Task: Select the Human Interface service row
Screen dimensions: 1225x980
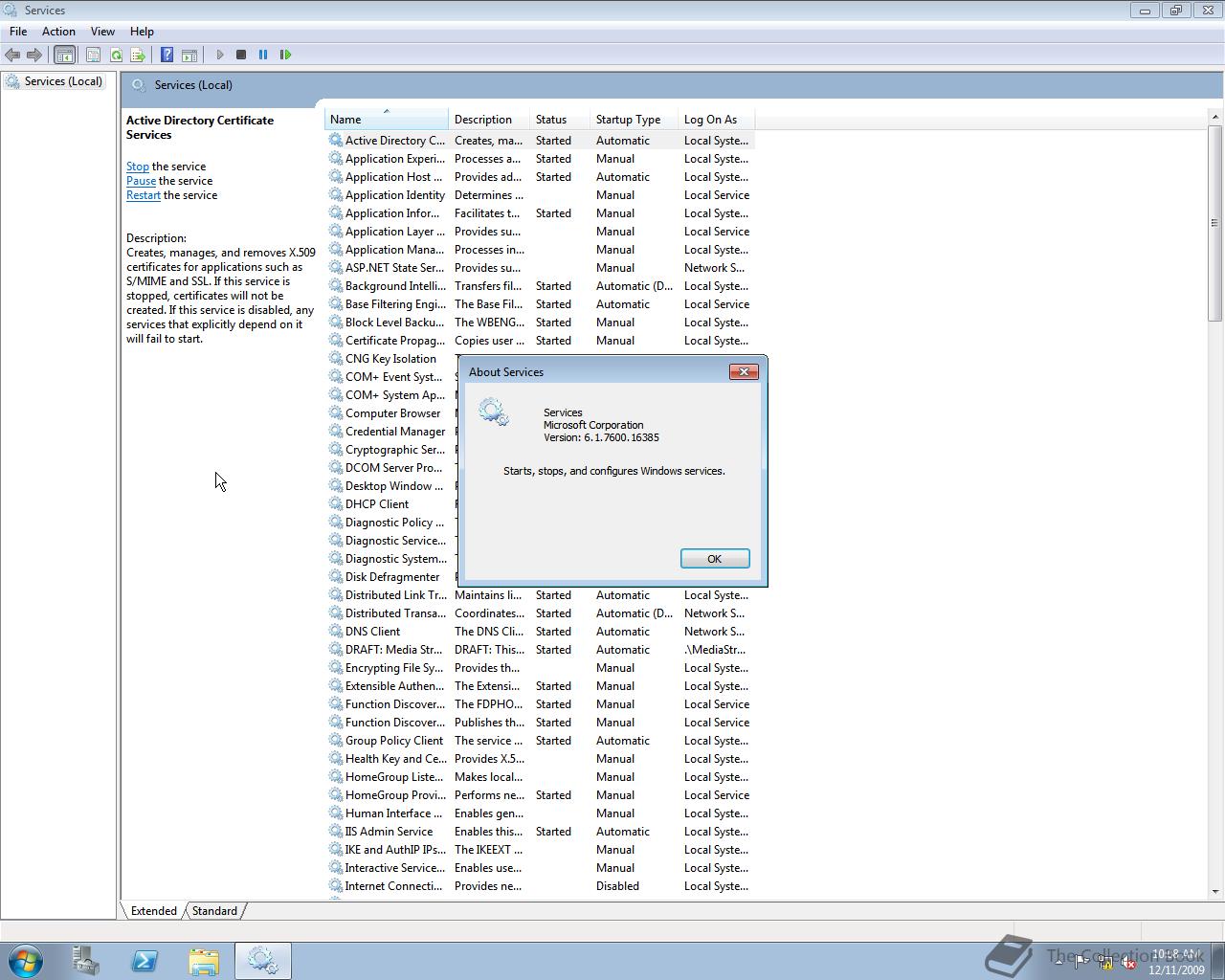Action: 540,813
